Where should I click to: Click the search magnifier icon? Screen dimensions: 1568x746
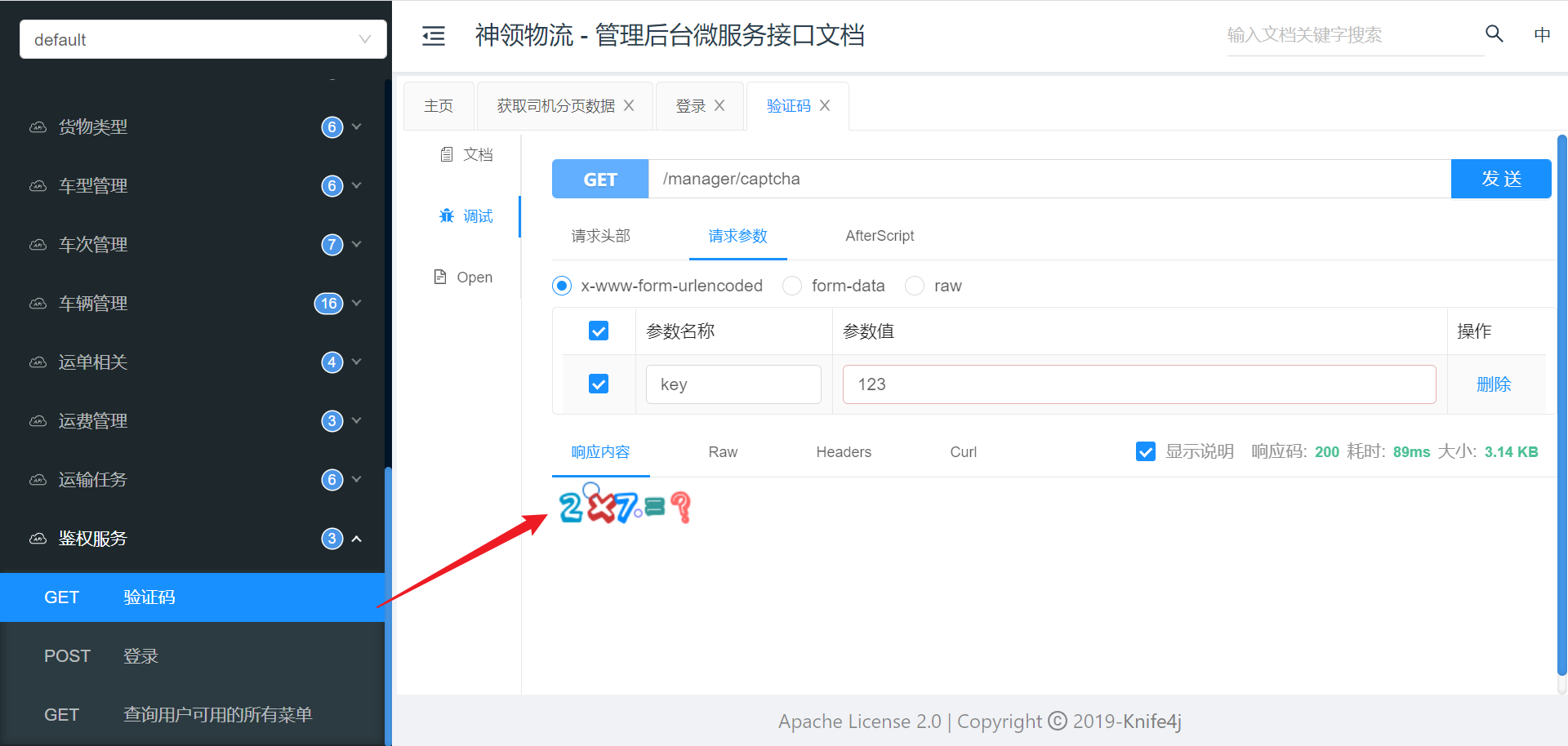1494,34
